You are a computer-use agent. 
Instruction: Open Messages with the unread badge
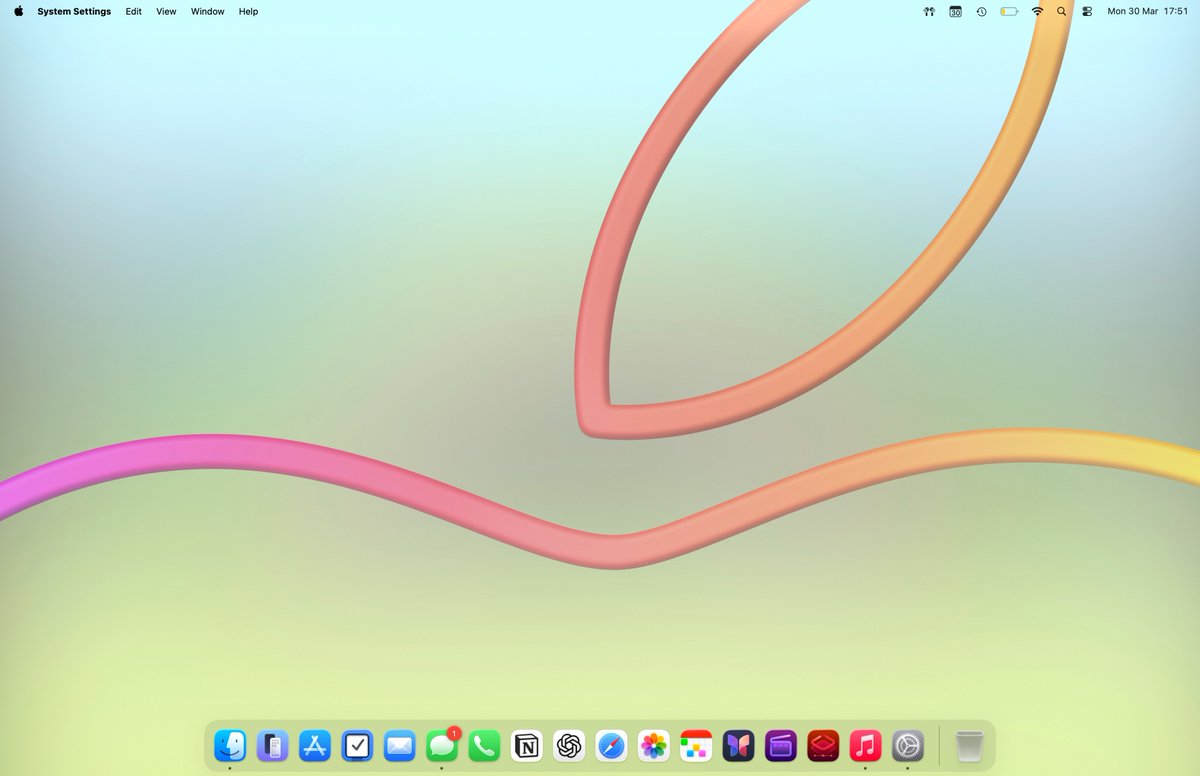tap(442, 745)
